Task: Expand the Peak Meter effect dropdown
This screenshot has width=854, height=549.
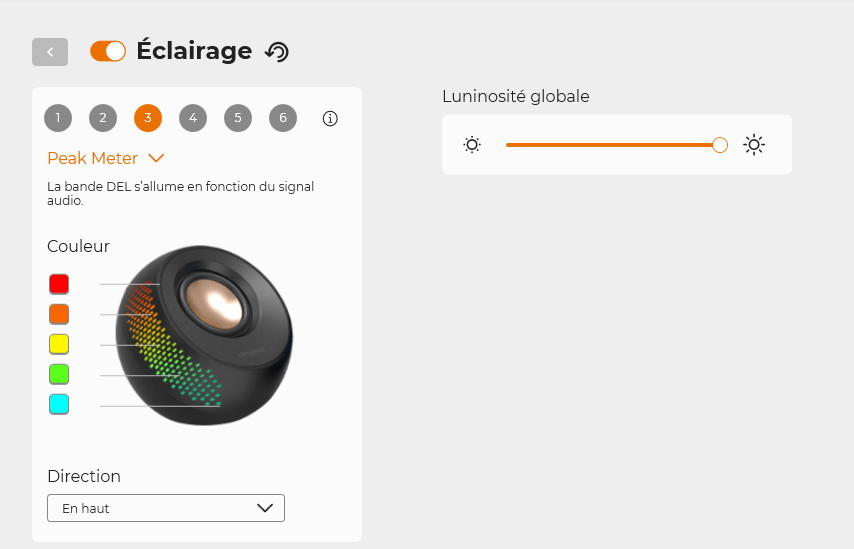Action: [93, 158]
